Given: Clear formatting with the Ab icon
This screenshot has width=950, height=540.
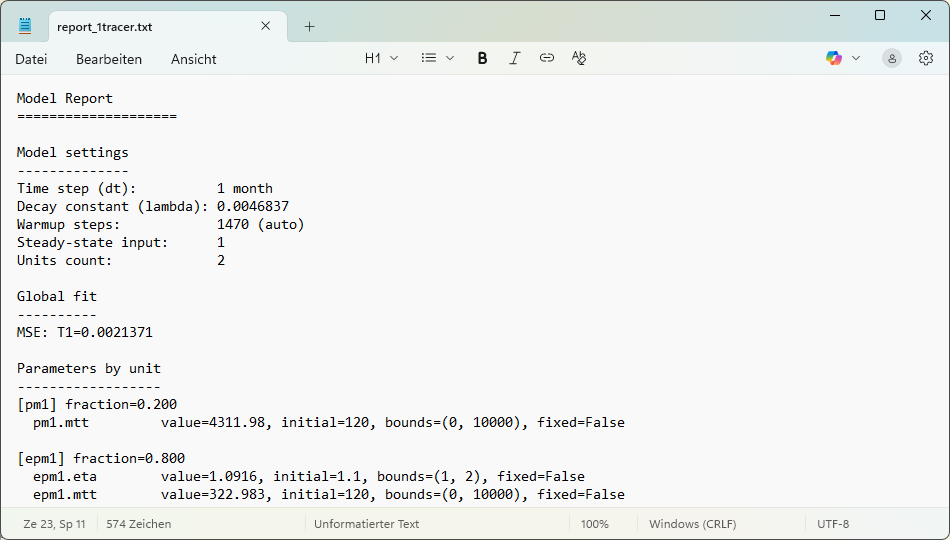Looking at the screenshot, I should (579, 58).
